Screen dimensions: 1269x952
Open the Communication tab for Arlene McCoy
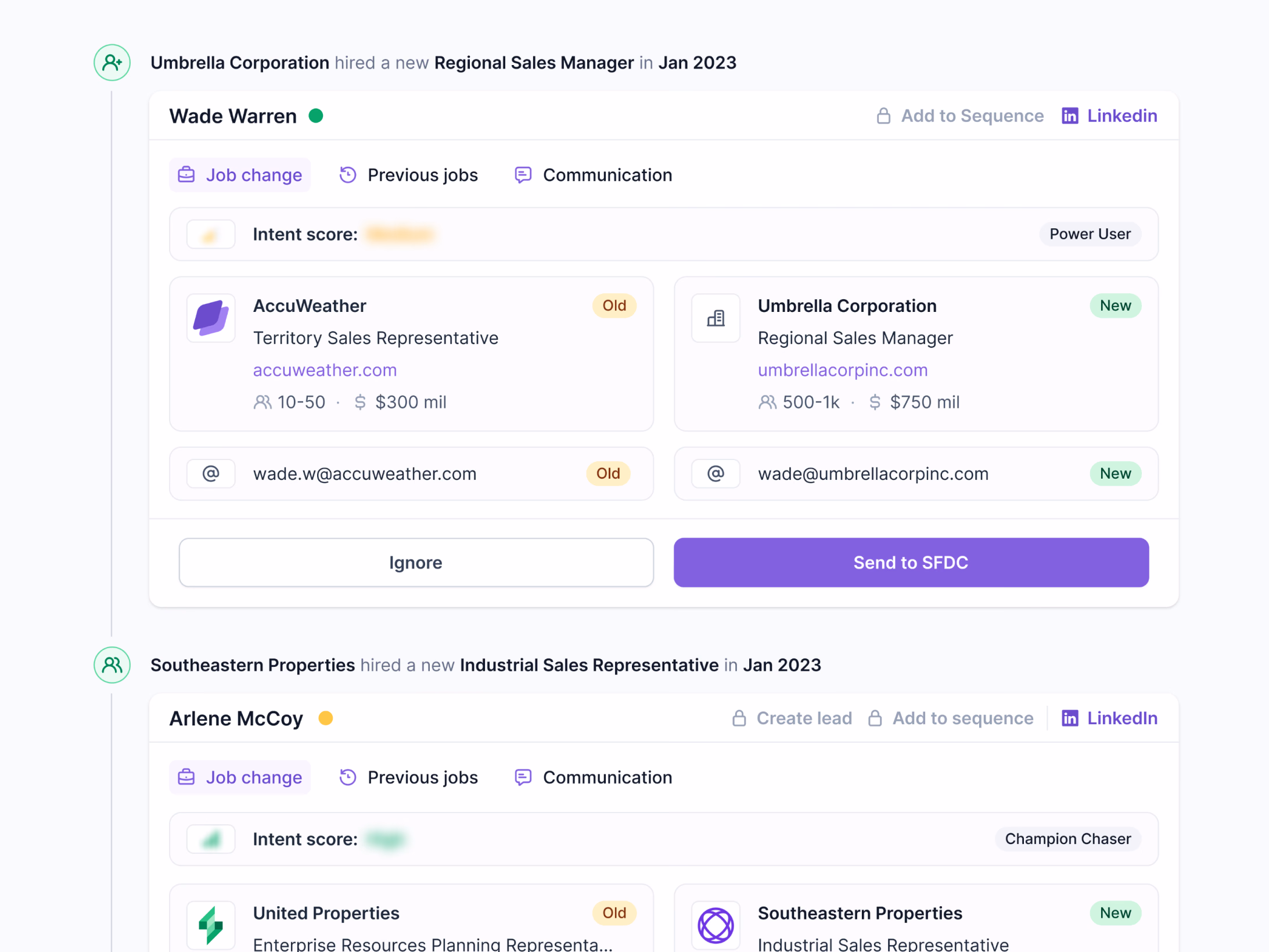coord(593,777)
